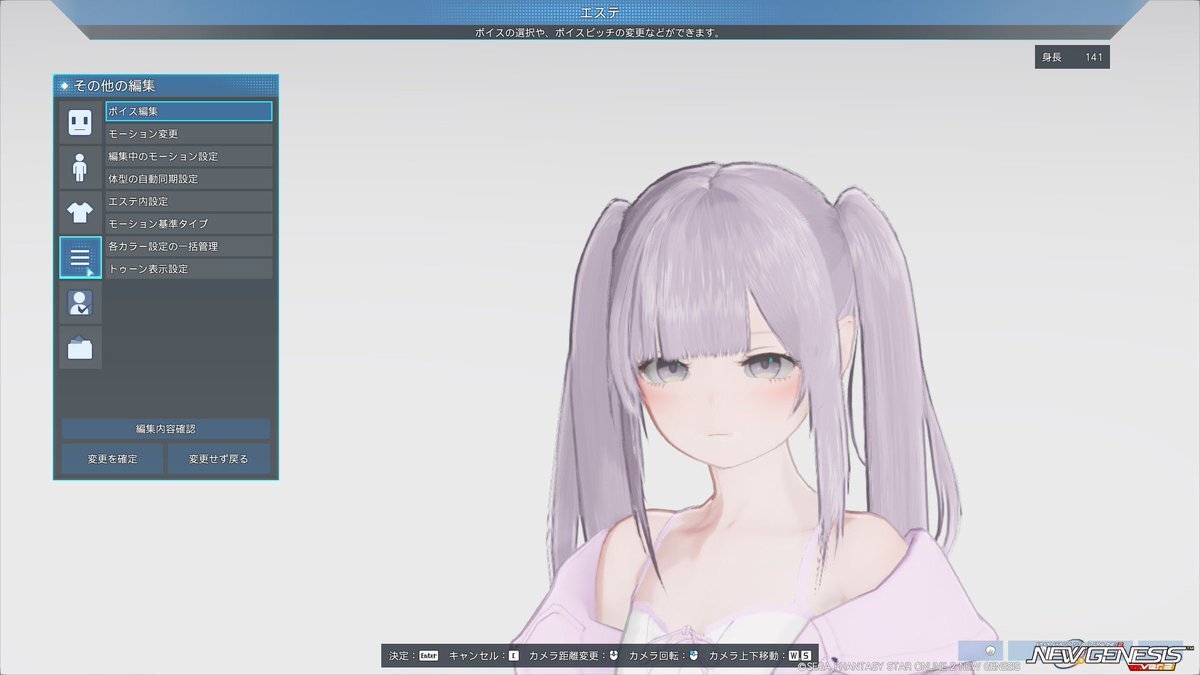This screenshot has width=1200, height=675.
Task: Select the list-lines other edits icon
Action: pos(80,258)
